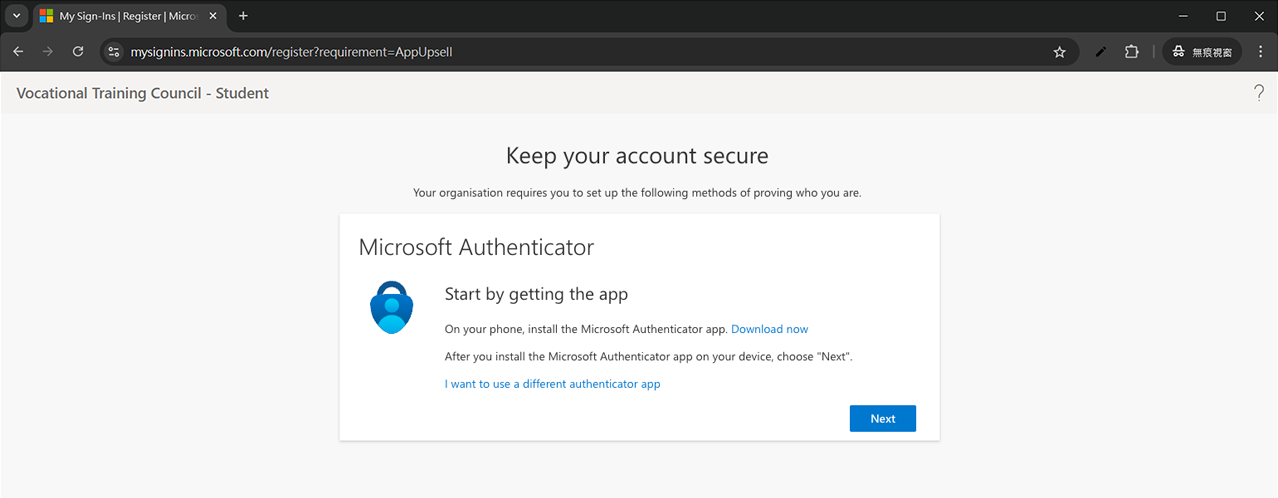Choose "I want to use a different authenticator app"
The image size is (1278, 498).
tap(552, 384)
